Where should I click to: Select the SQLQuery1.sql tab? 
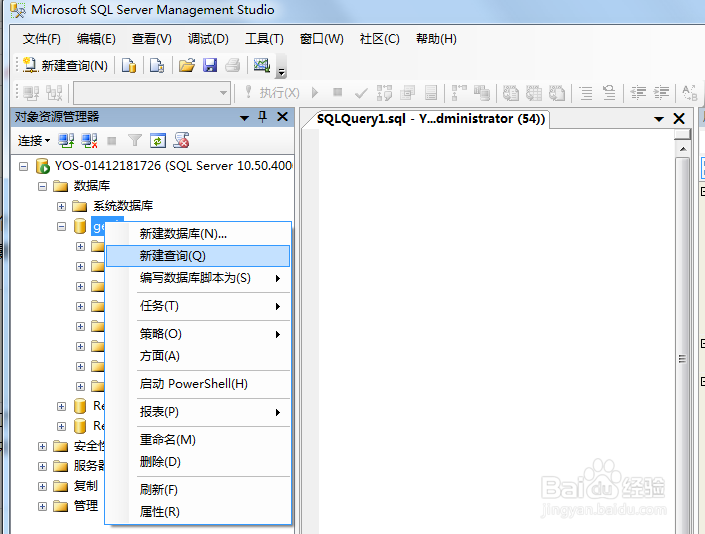click(430, 119)
